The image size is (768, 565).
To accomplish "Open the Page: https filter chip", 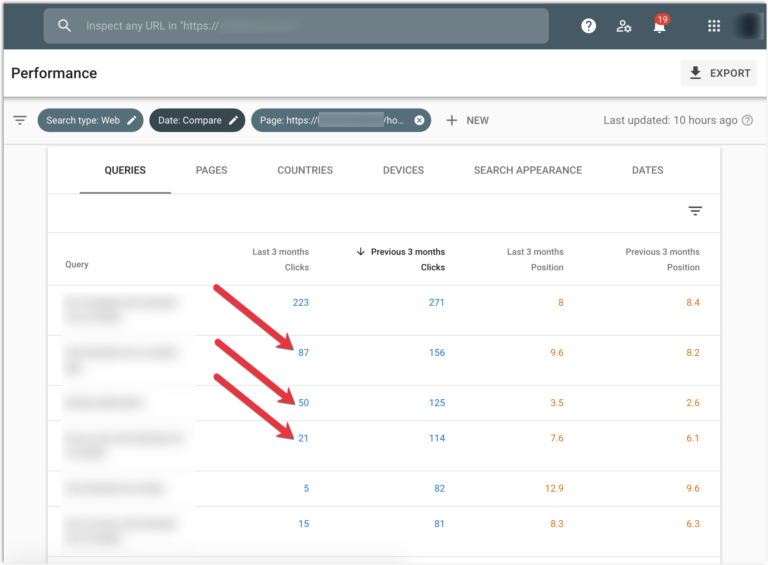I will coord(341,120).
